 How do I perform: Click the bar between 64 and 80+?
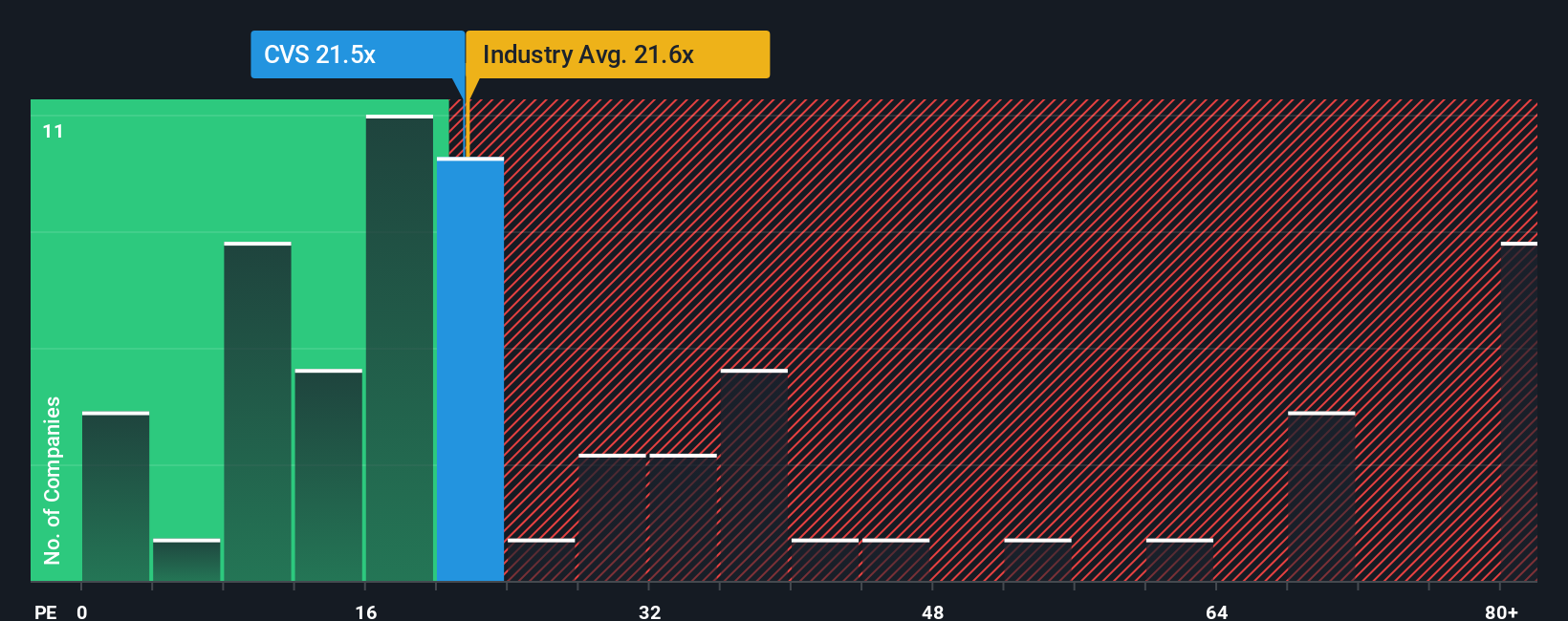tap(1321, 497)
